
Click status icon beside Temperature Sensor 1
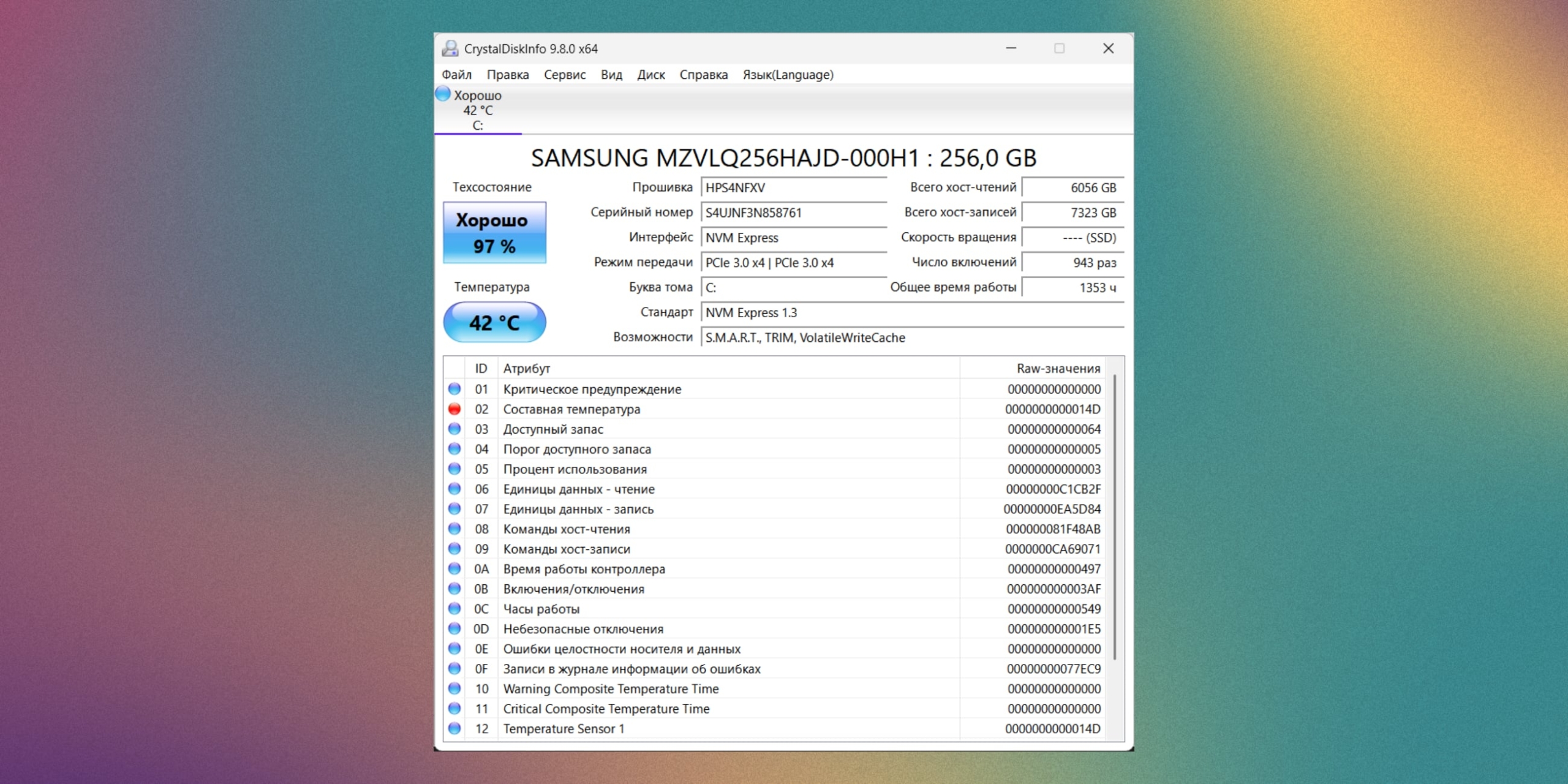point(454,729)
